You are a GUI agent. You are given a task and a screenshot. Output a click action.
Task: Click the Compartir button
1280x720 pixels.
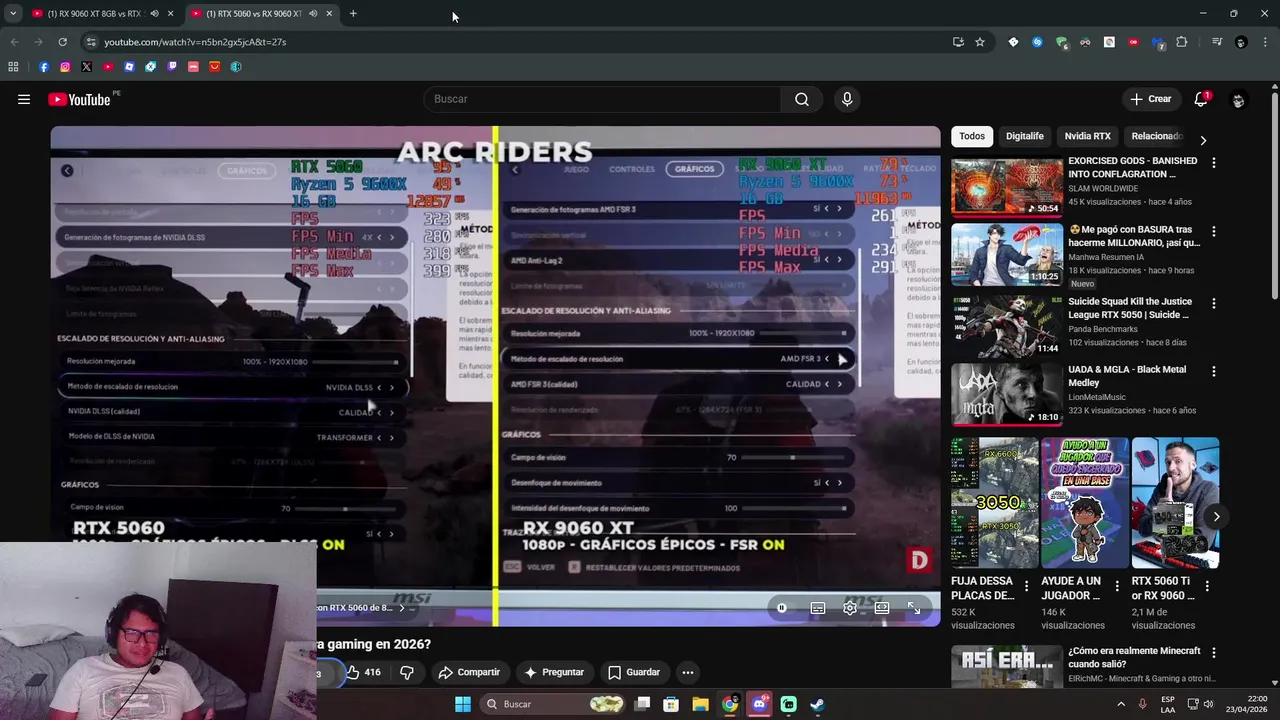click(x=469, y=672)
